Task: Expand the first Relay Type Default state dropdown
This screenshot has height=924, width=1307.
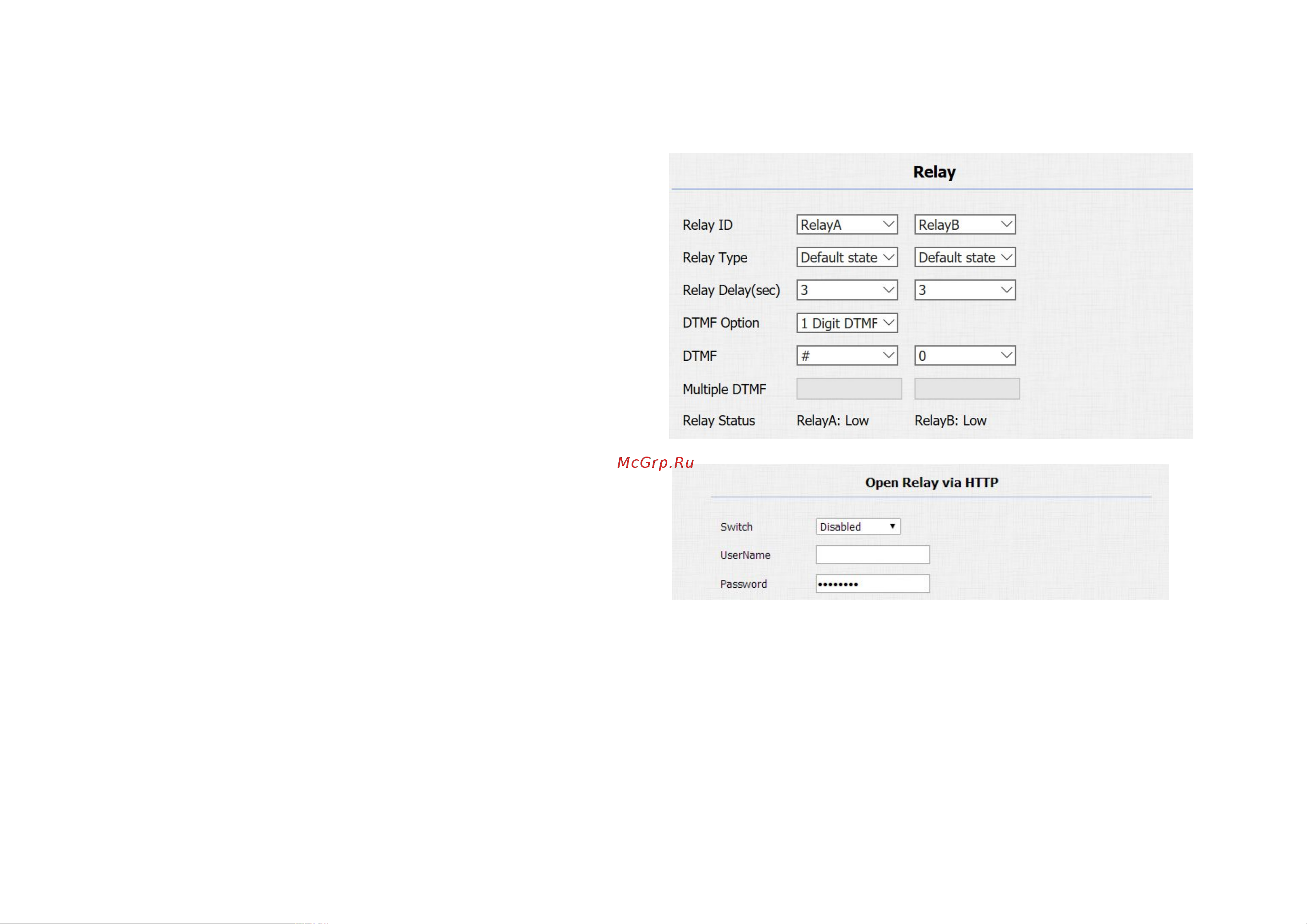Action: pos(847,257)
